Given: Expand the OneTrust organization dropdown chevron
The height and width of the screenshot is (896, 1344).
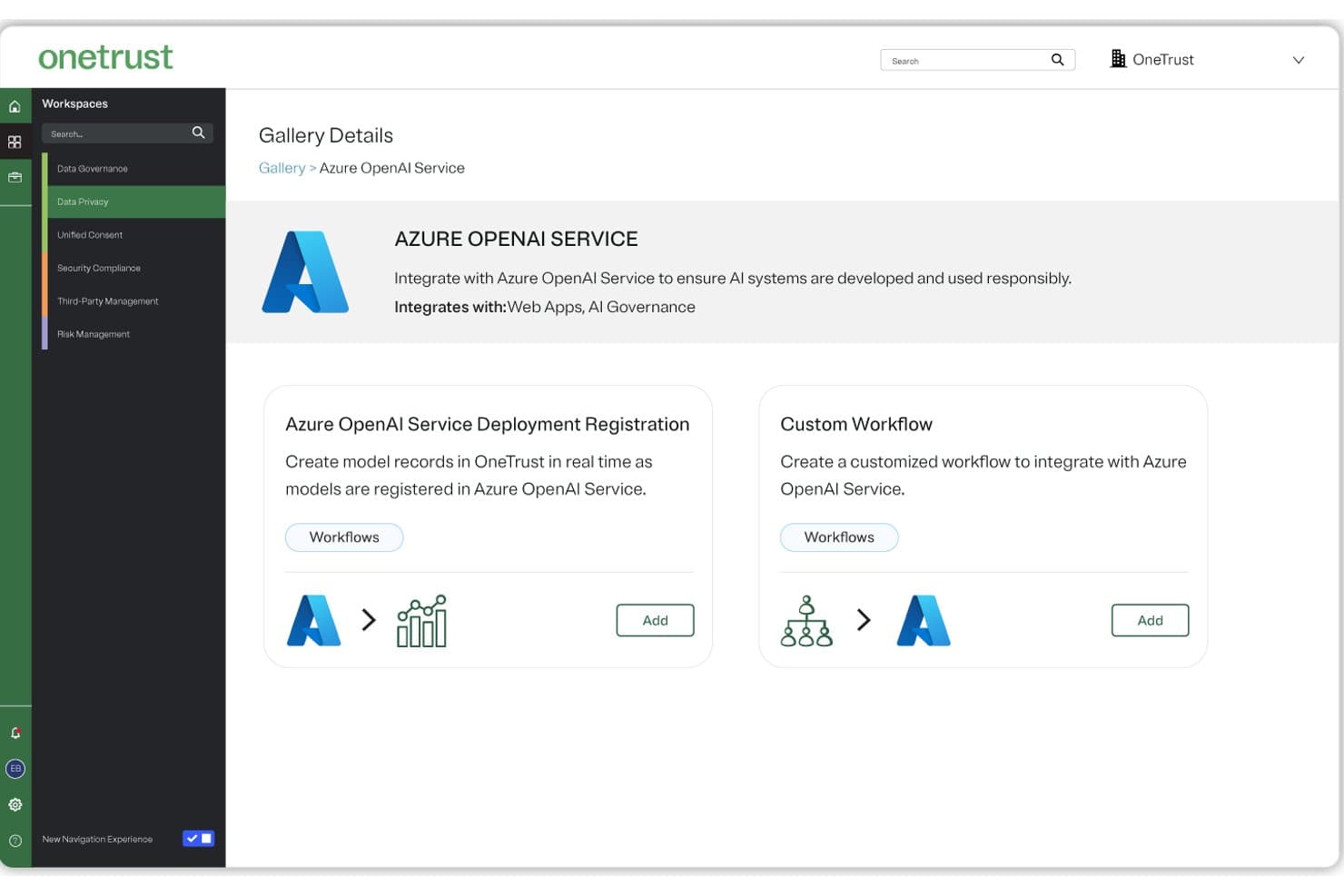Looking at the screenshot, I should (x=1299, y=60).
